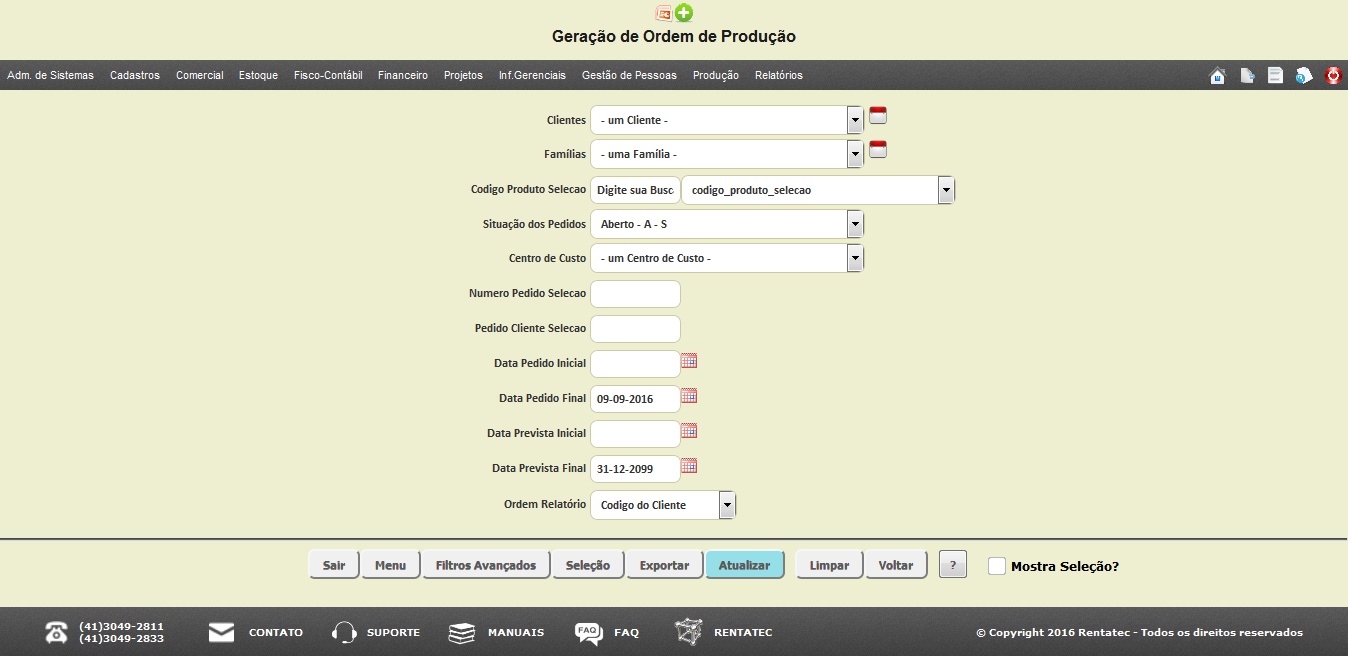Screen dimensions: 1348x656
Task: Open the Adm. de Sistemas menu
Action: [x=50, y=75]
